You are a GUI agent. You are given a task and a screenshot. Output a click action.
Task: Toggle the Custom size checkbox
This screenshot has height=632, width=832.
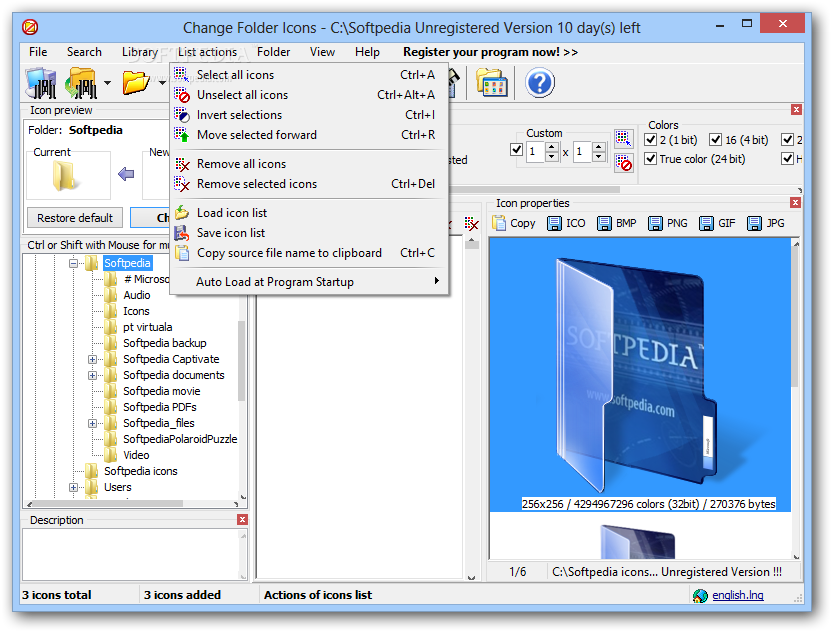tap(516, 150)
